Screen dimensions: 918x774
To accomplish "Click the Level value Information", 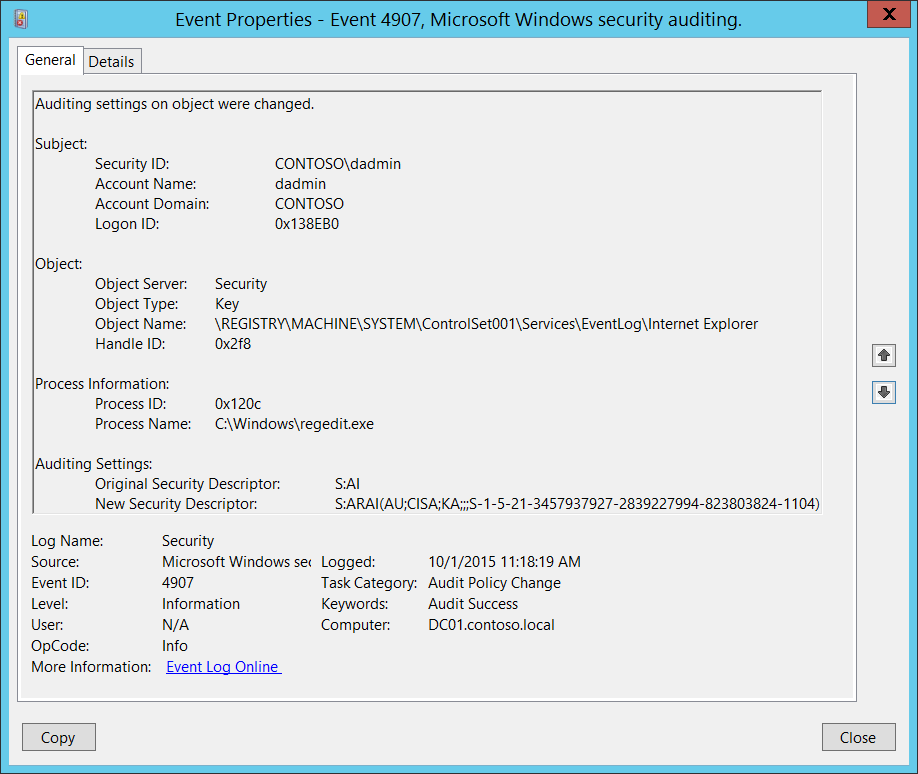I will click(201, 604).
